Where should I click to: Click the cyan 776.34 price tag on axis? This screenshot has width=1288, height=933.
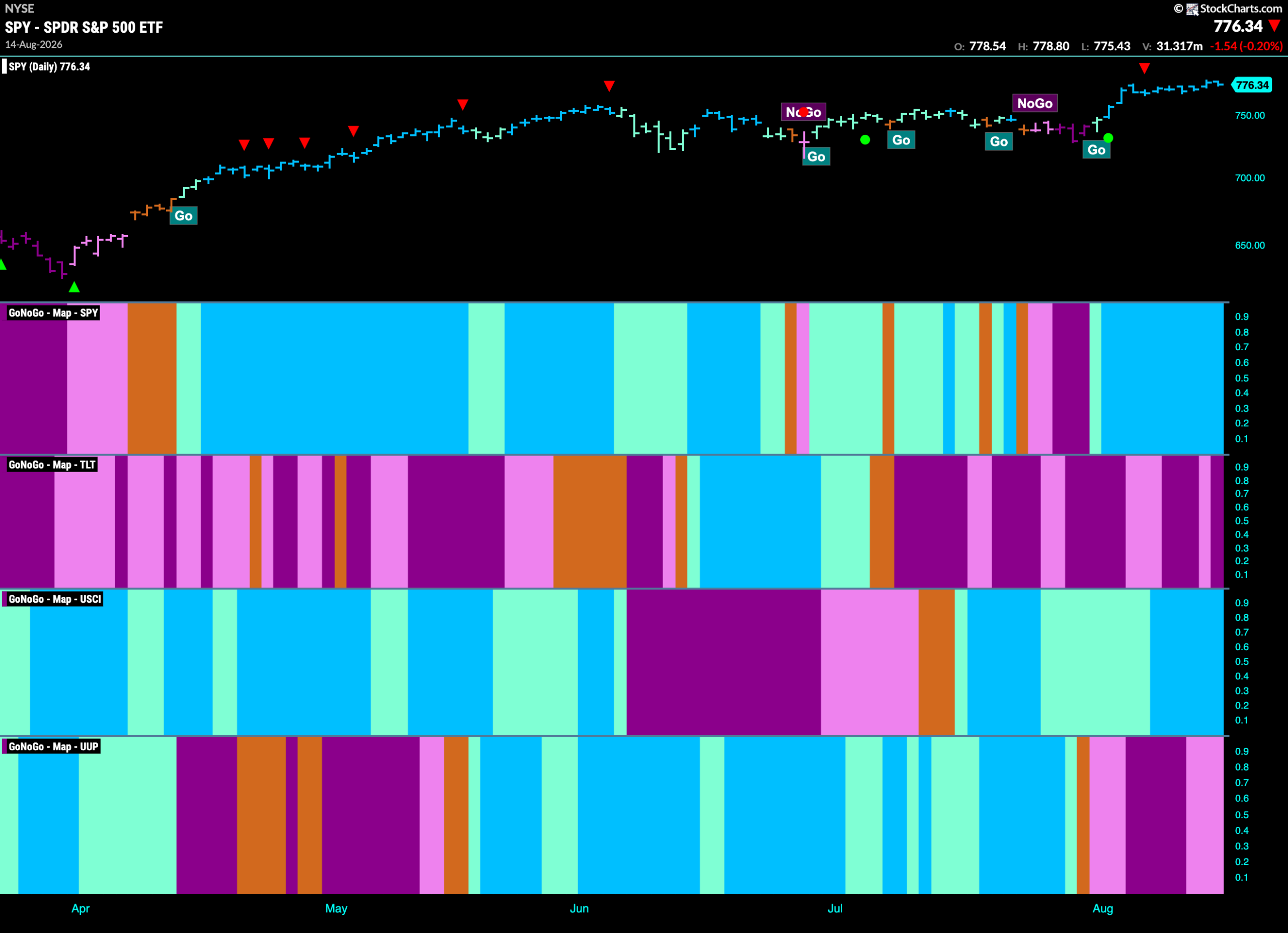[x=1252, y=85]
